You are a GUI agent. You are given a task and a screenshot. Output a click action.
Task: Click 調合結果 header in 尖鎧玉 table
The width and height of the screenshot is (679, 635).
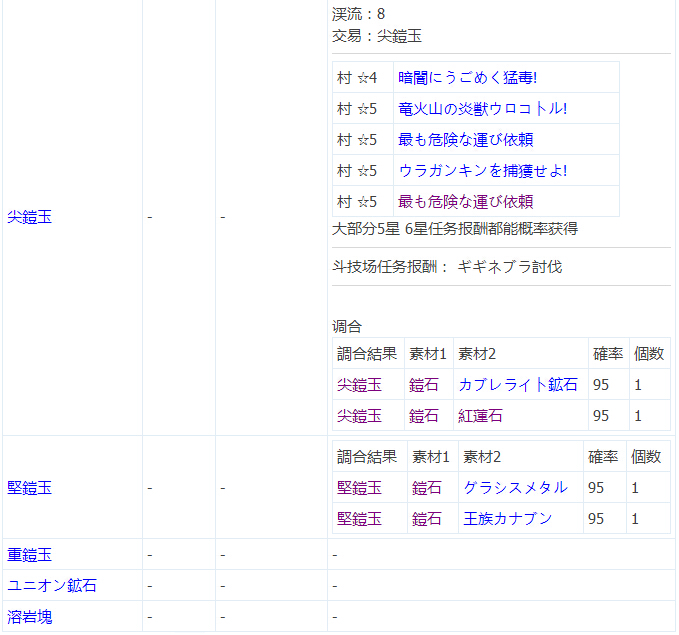point(367,354)
